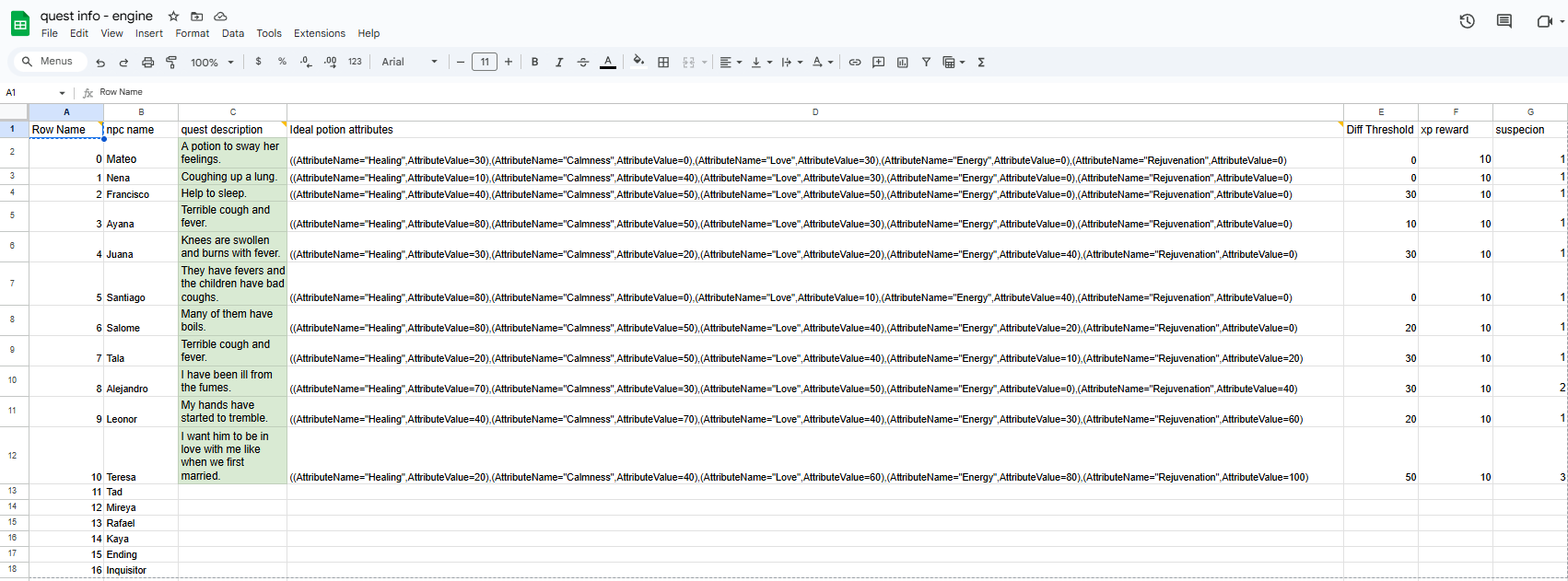1568x581 pixels.
Task: Click the Print icon
Action: [147, 63]
